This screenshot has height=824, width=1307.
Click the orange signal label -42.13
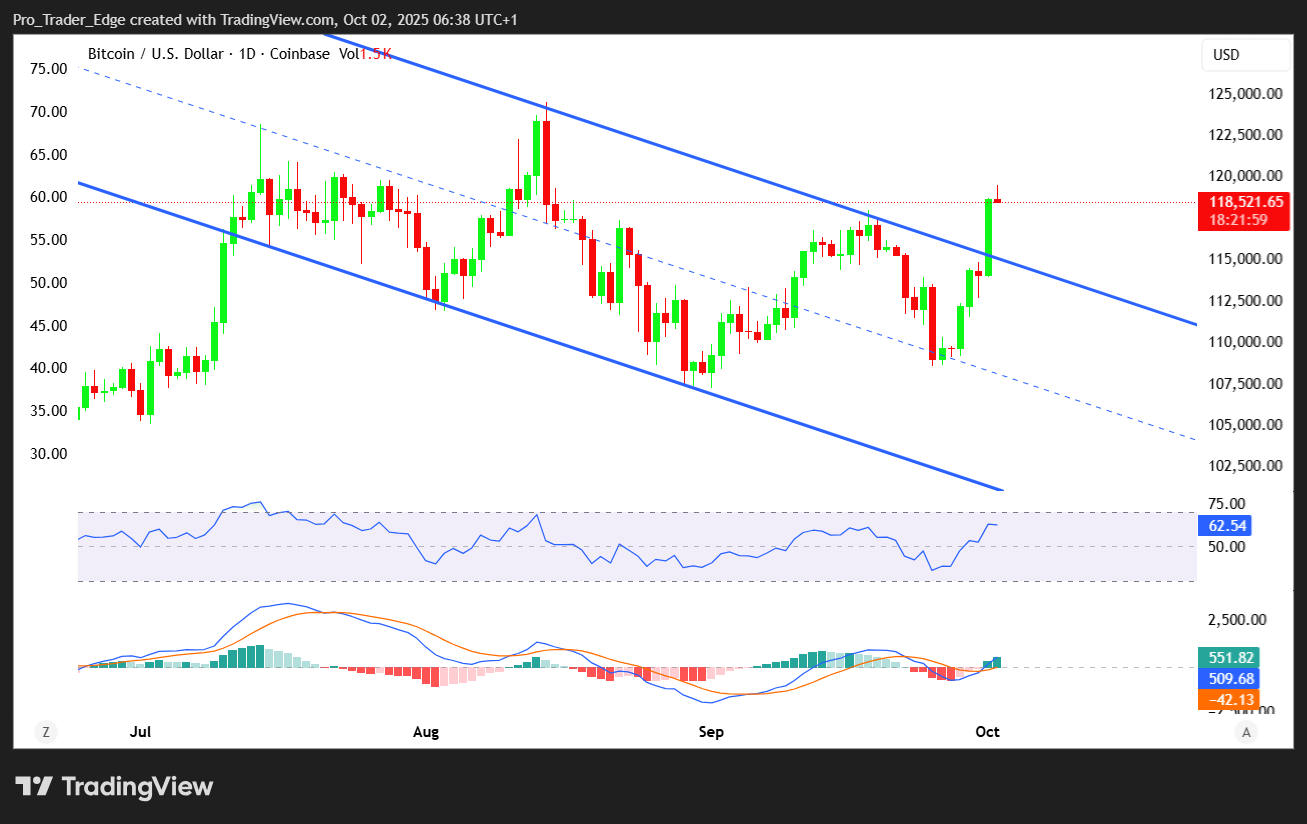click(1227, 699)
